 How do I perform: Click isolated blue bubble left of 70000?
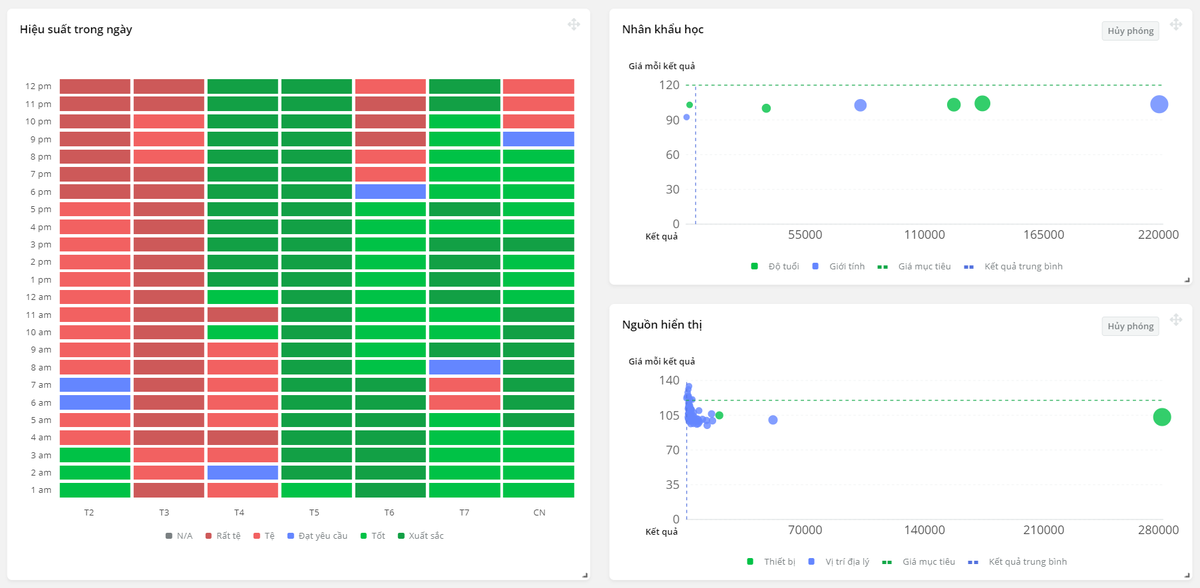773,420
